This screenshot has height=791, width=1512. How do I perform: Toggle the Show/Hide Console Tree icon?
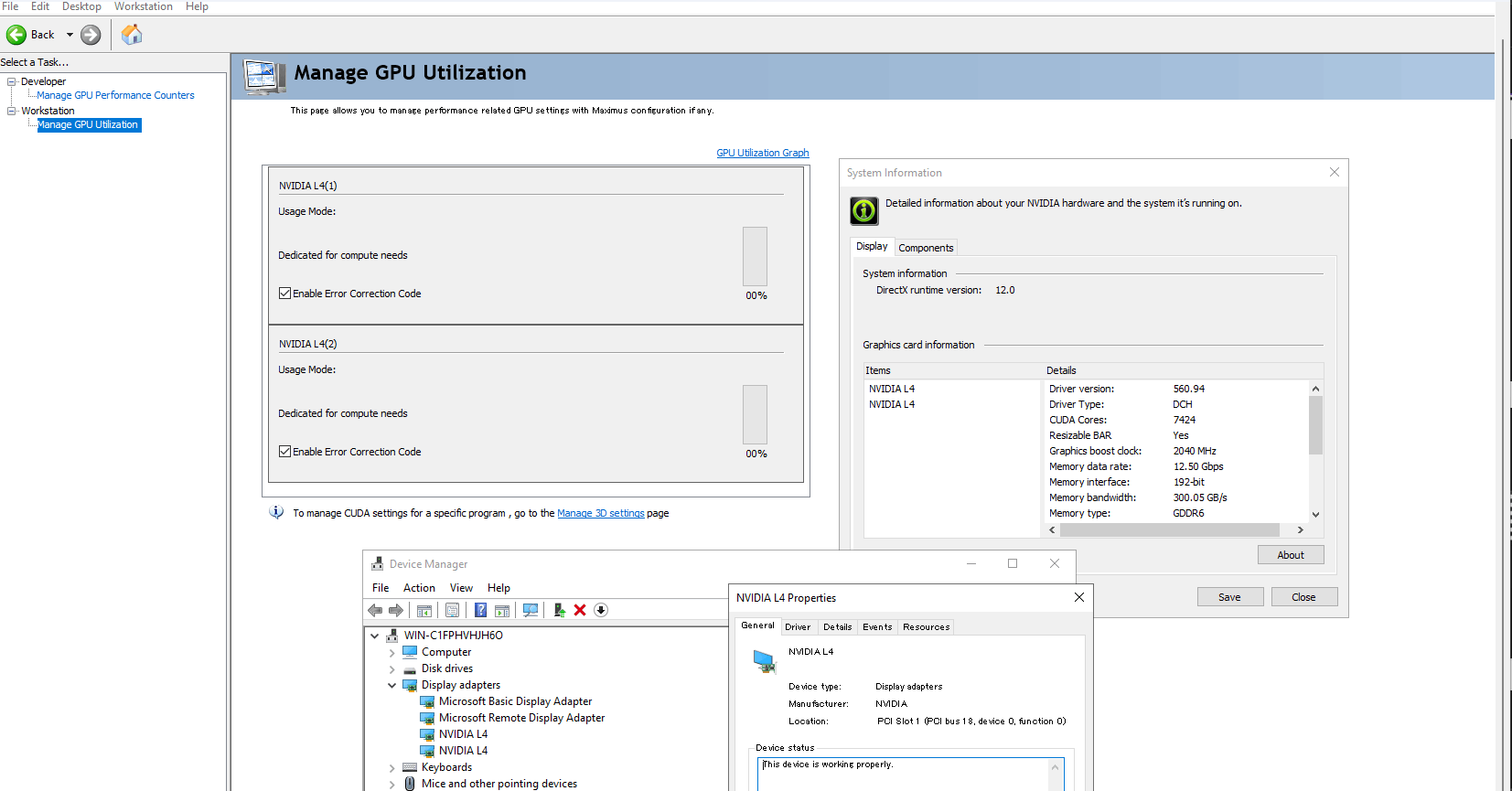(424, 610)
